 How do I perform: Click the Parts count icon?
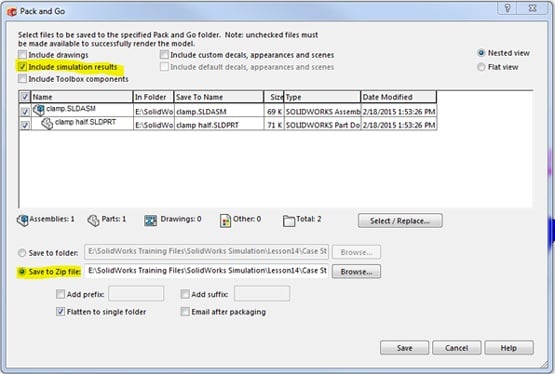click(93, 220)
